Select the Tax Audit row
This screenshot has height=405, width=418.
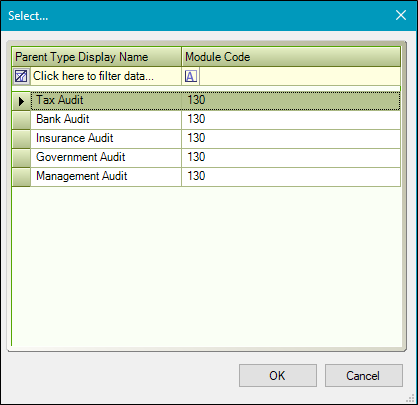215,101
